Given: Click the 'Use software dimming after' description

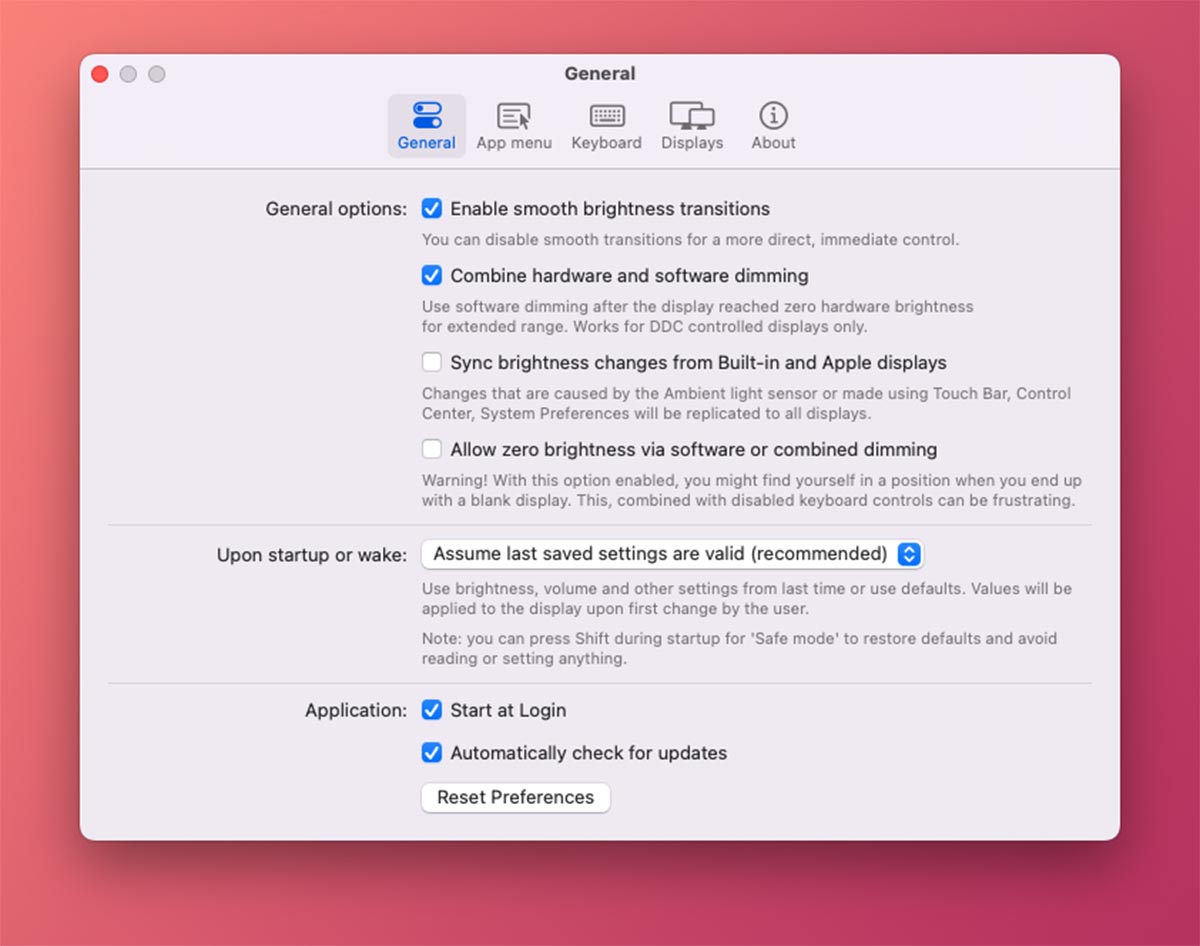Looking at the screenshot, I should point(697,317).
